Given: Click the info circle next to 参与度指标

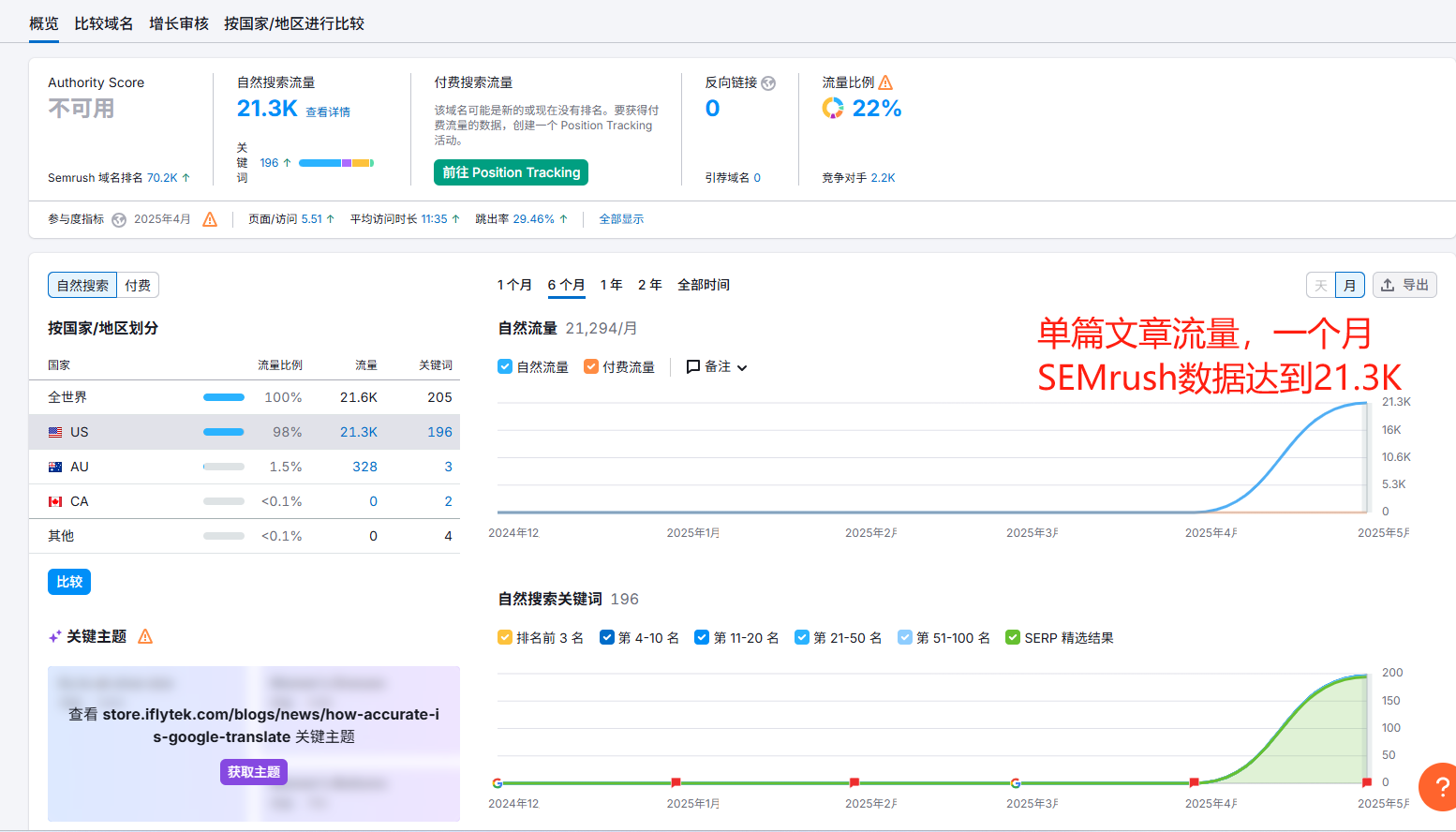Looking at the screenshot, I should click(118, 219).
